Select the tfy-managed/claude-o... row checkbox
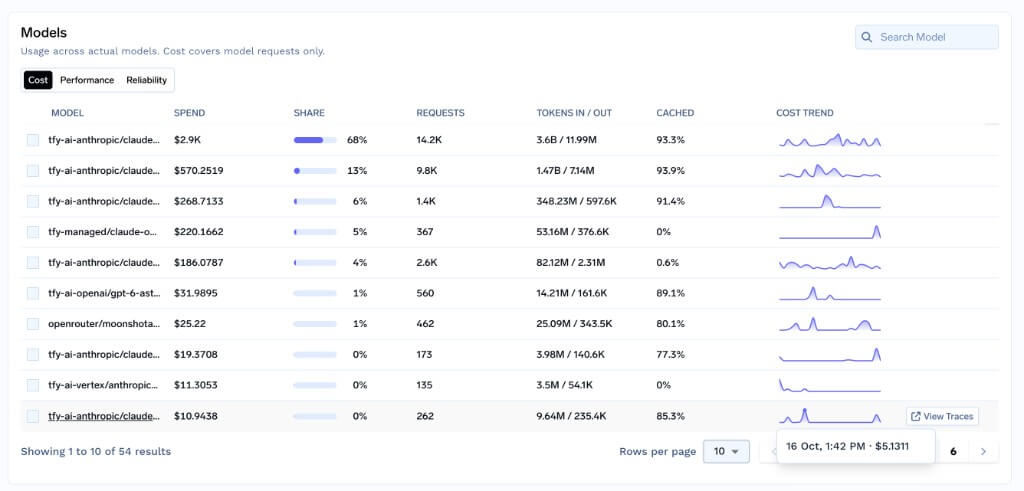 click(x=33, y=232)
